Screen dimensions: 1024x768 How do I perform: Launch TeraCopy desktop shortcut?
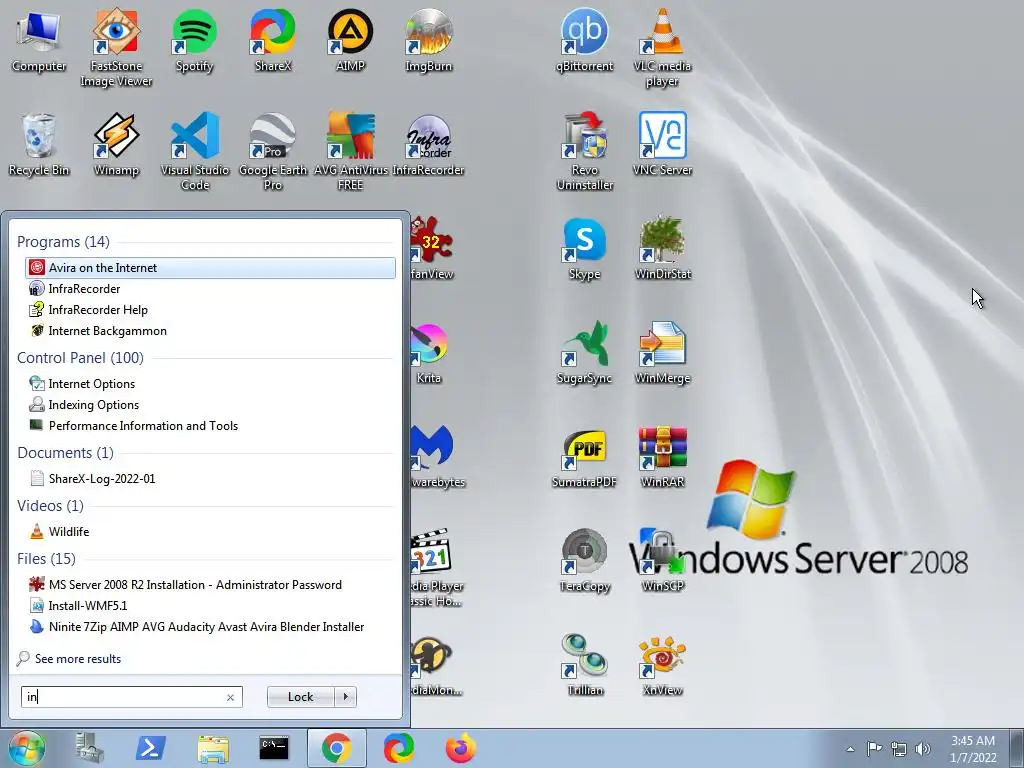[584, 562]
